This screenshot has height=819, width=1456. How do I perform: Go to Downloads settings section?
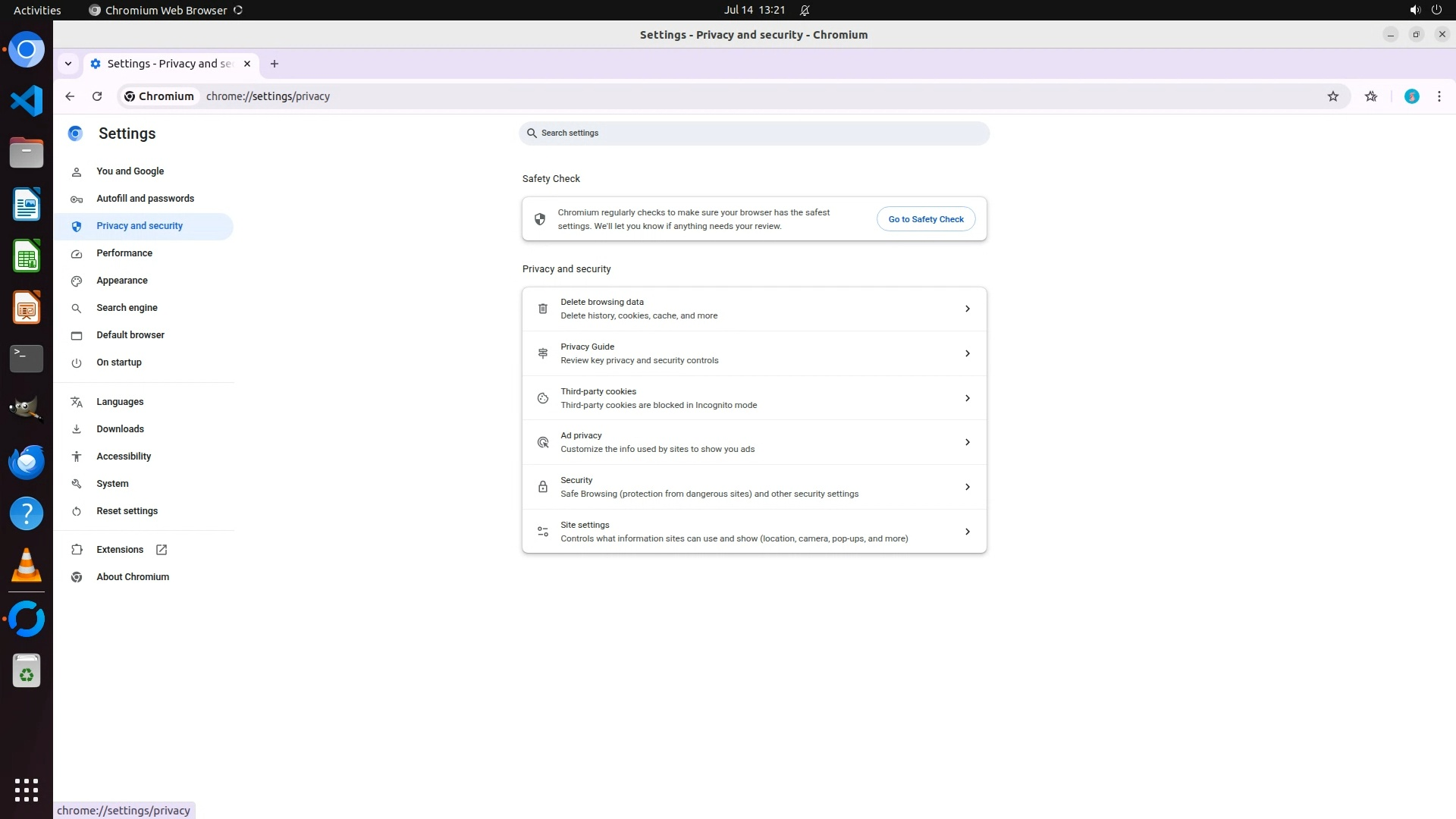pyautogui.click(x=120, y=429)
